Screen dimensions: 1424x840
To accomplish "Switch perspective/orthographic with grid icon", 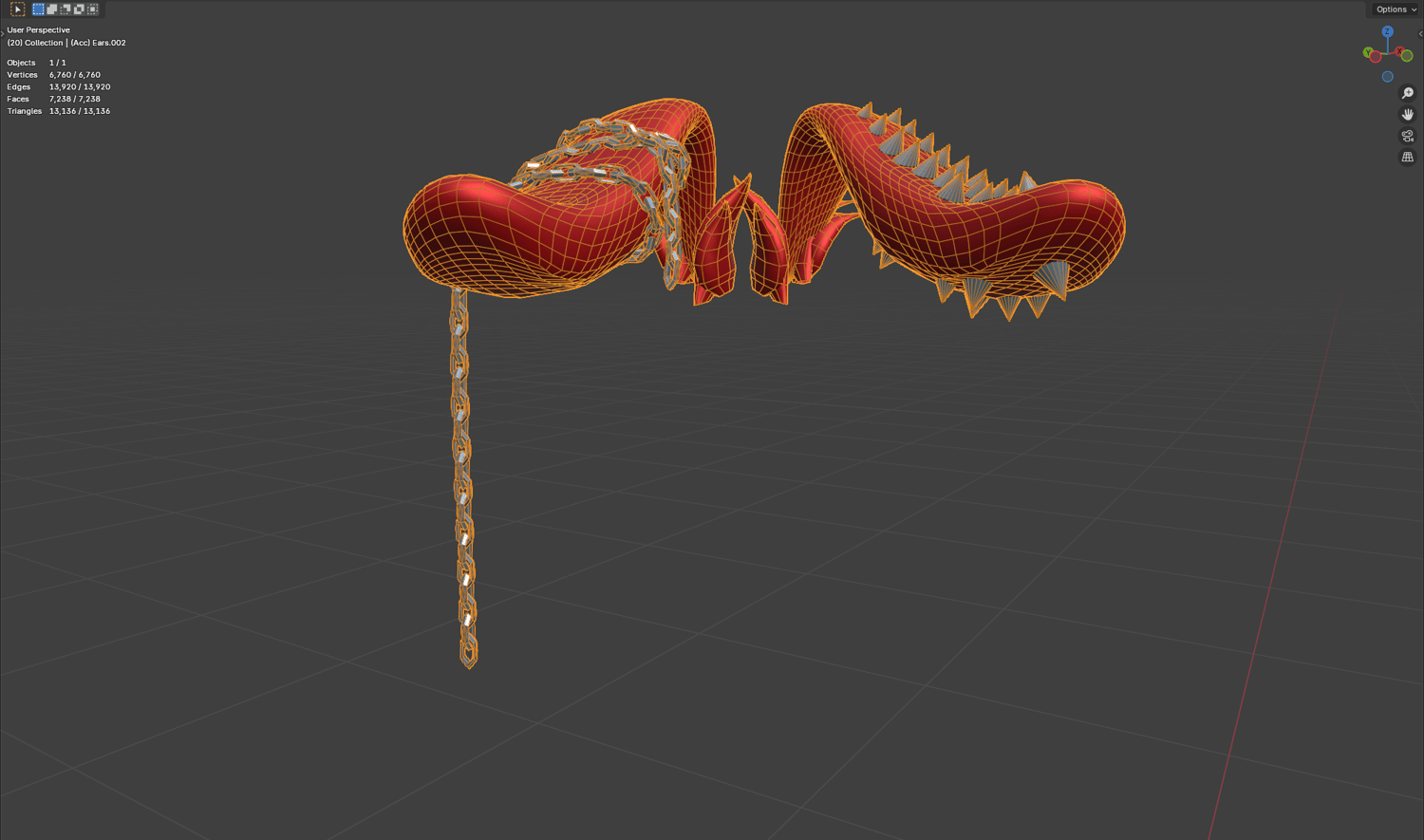I will point(1408,158).
